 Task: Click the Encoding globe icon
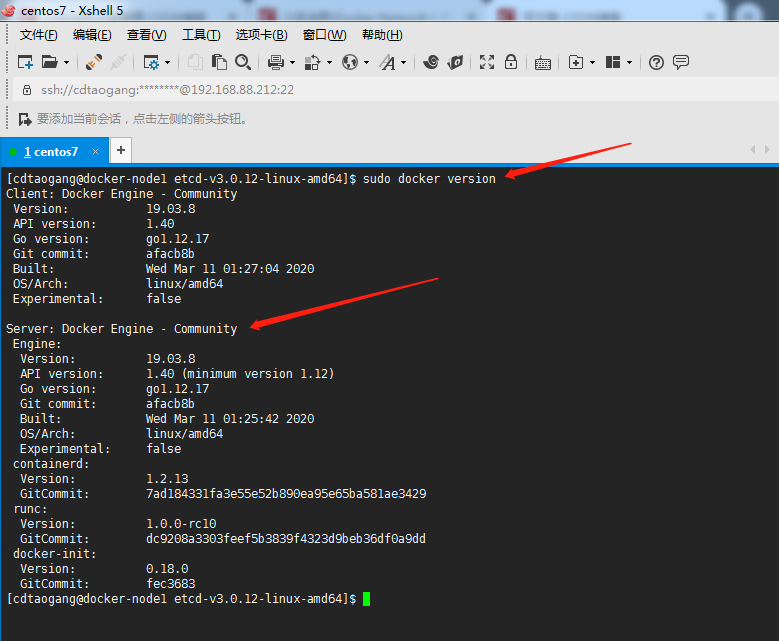coord(350,62)
